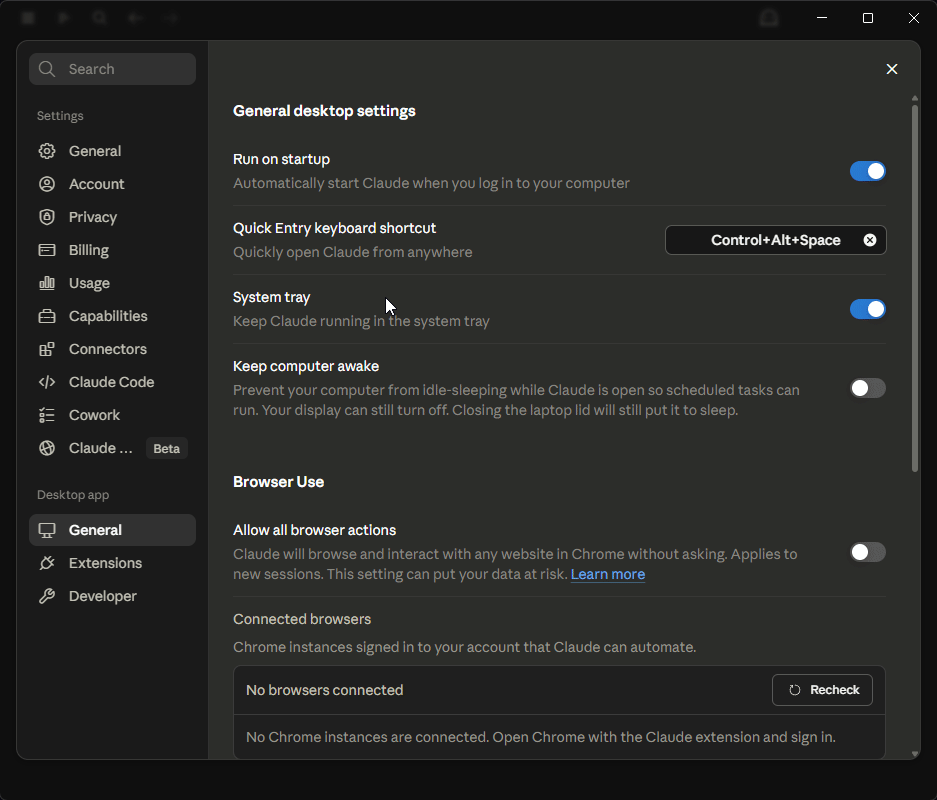This screenshot has width=937, height=800.
Task: Open Capabilities settings
Action: click(112, 316)
